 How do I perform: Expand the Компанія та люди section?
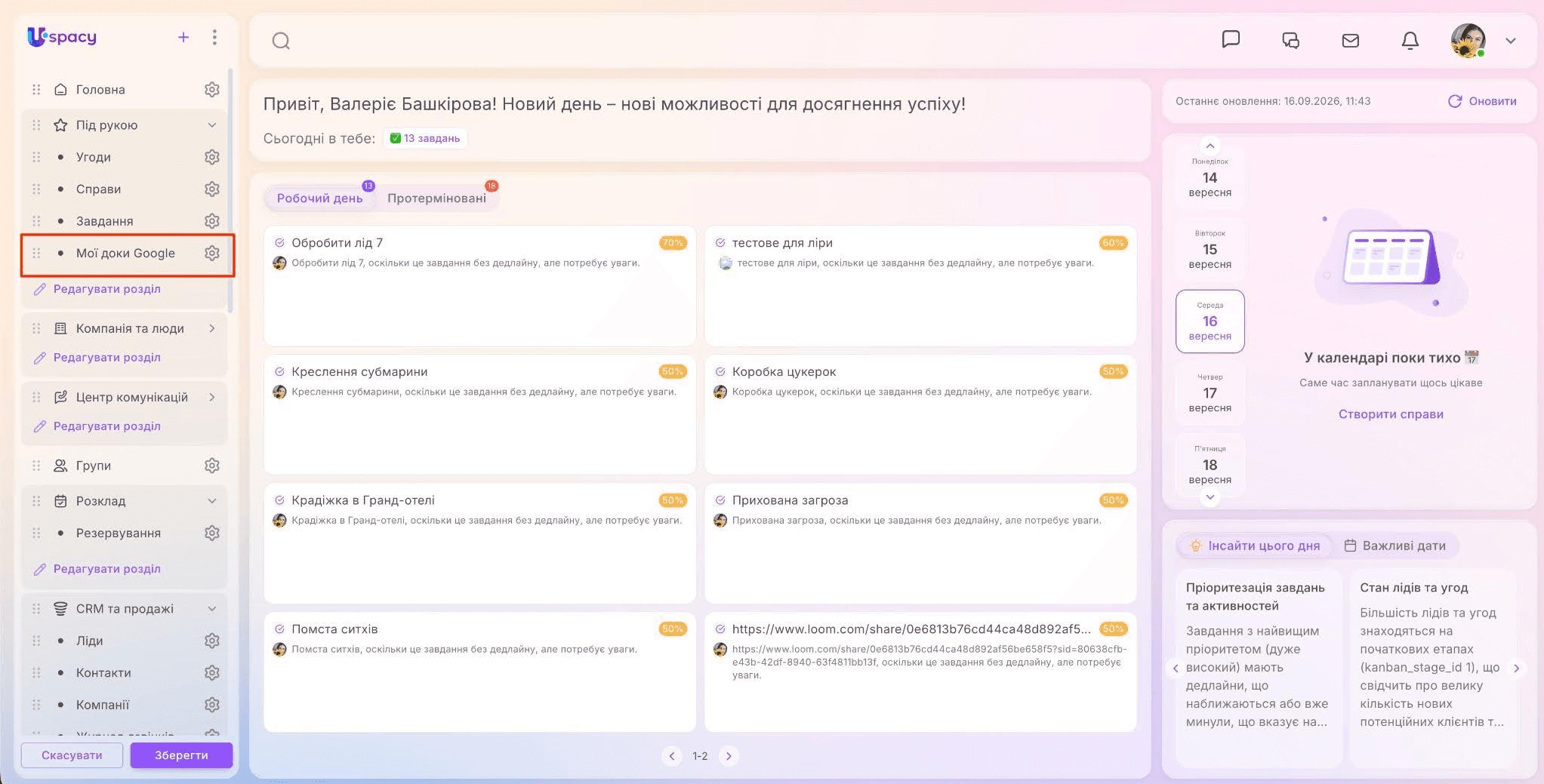pos(212,328)
